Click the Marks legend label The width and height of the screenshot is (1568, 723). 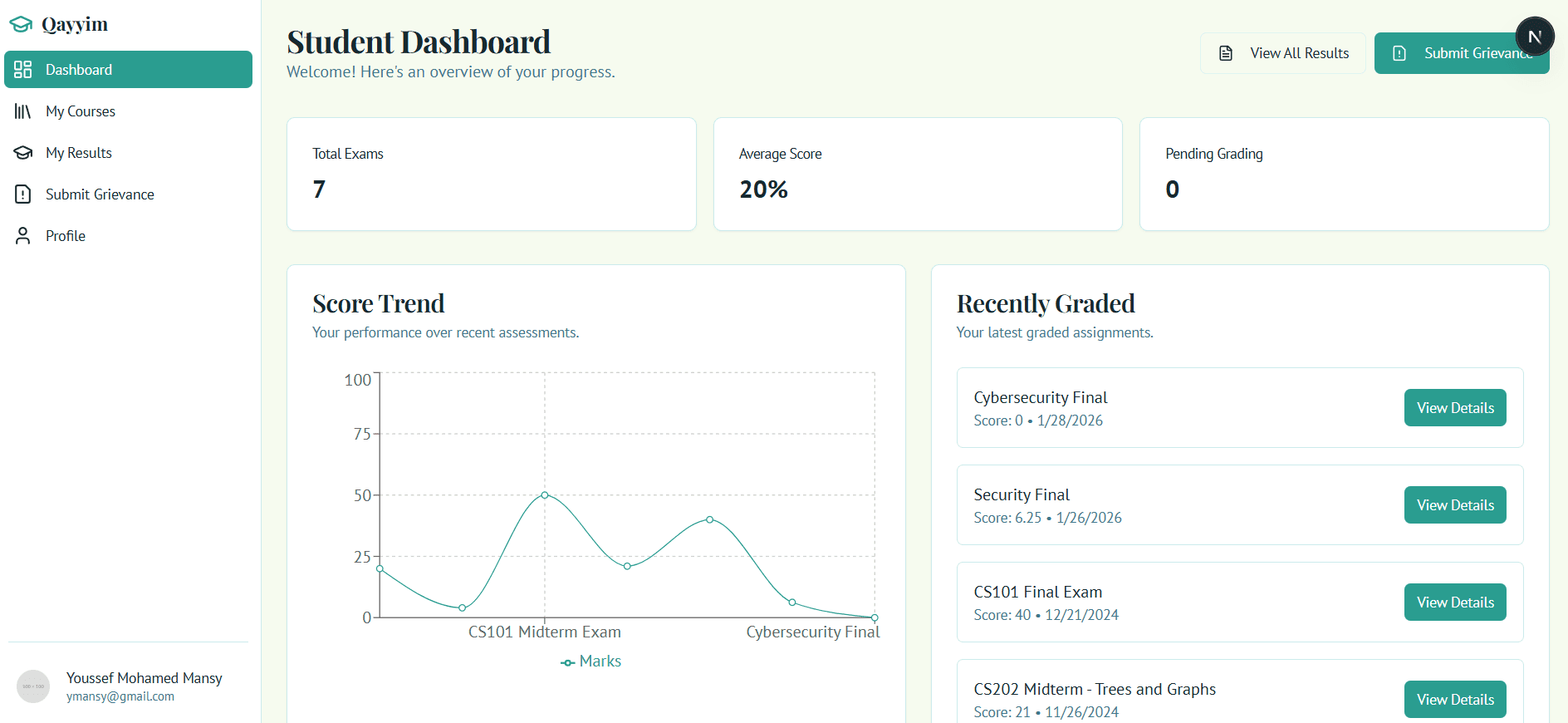pos(600,662)
